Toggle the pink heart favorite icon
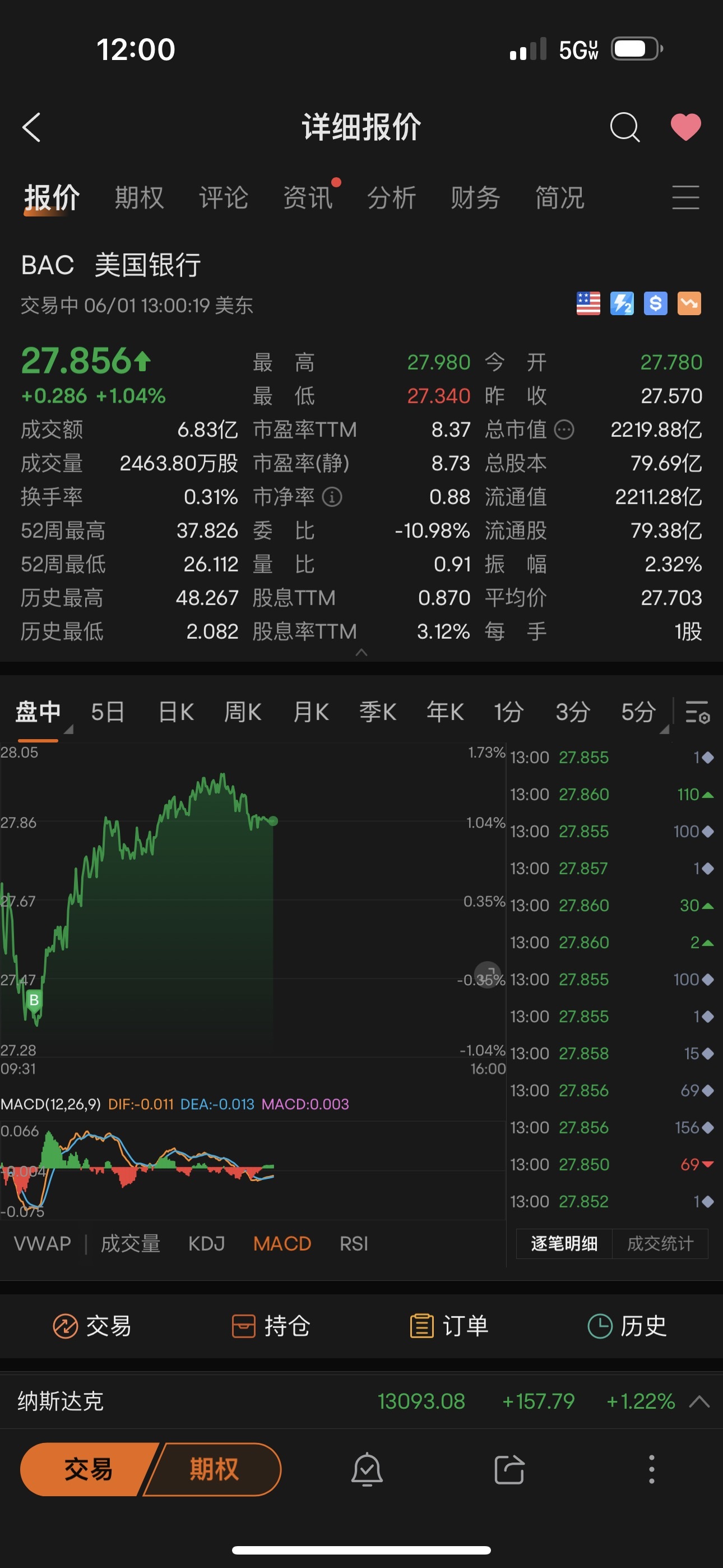This screenshot has height=1568, width=723. point(685,127)
